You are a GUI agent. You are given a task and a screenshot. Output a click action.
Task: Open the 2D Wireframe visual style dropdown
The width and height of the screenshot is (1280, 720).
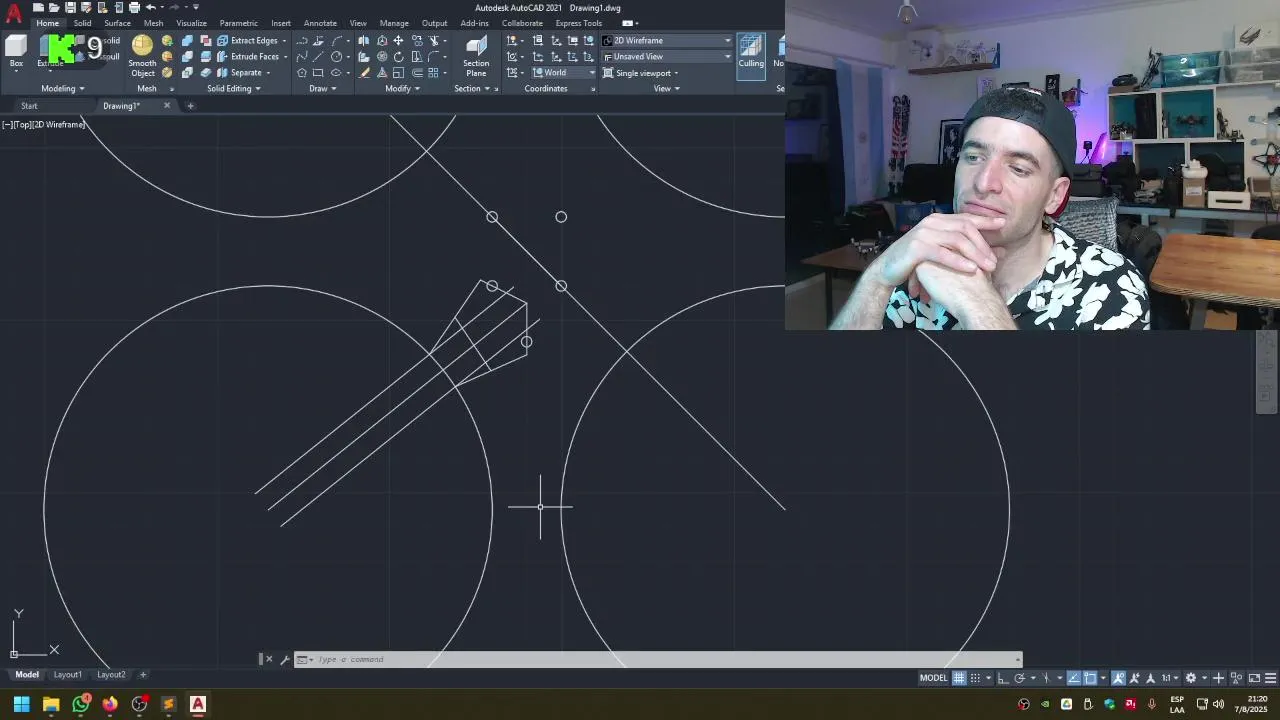667,41
